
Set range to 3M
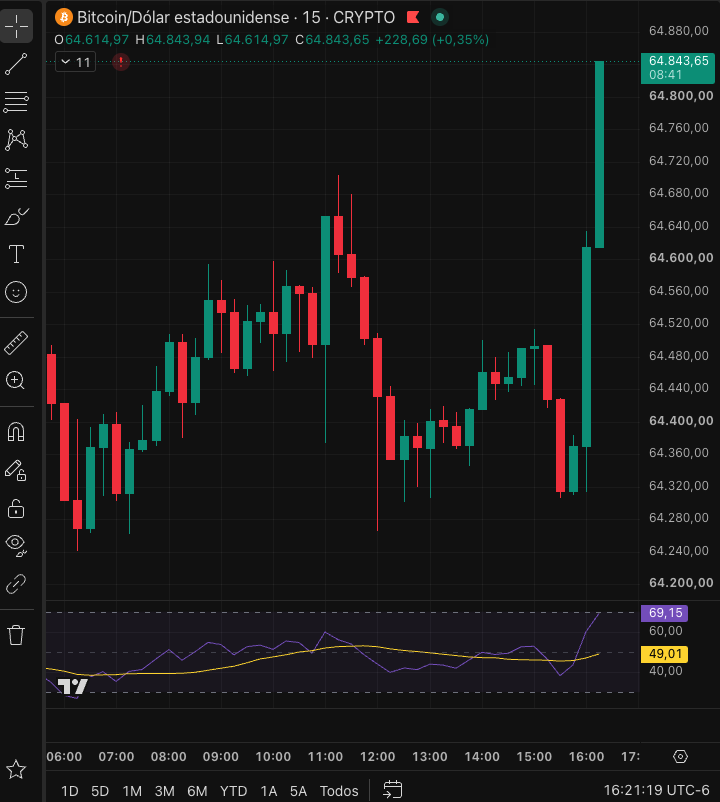(164, 791)
